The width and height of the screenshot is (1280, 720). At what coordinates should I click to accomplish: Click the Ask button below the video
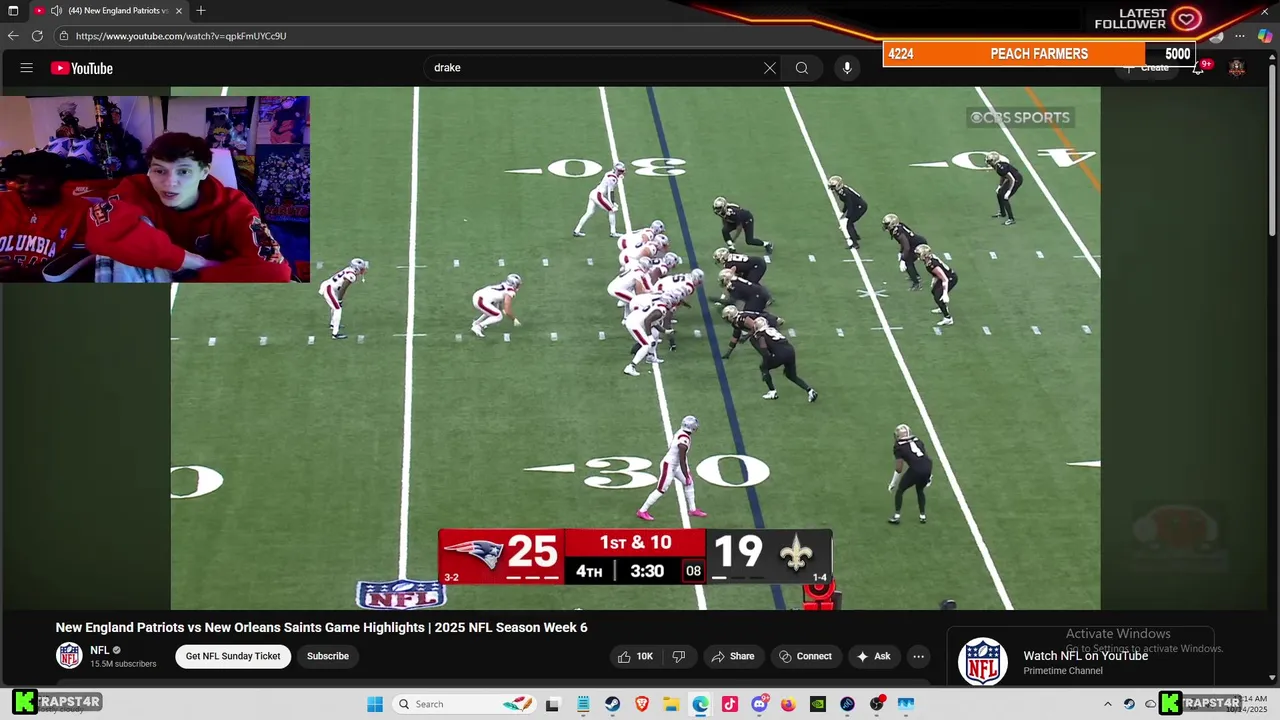pos(873,656)
